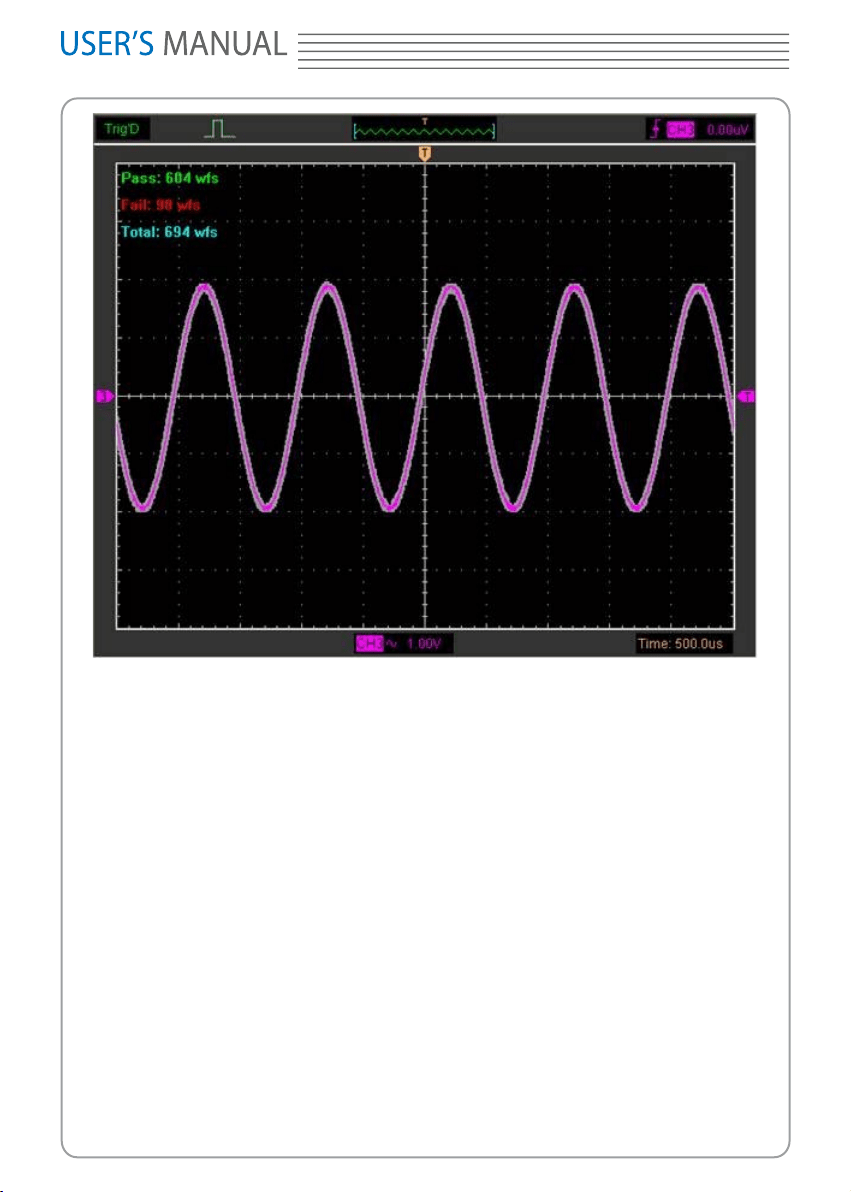Select the channel 3 ground marker at left
This screenshot has height=1192, width=851.
coord(104,396)
